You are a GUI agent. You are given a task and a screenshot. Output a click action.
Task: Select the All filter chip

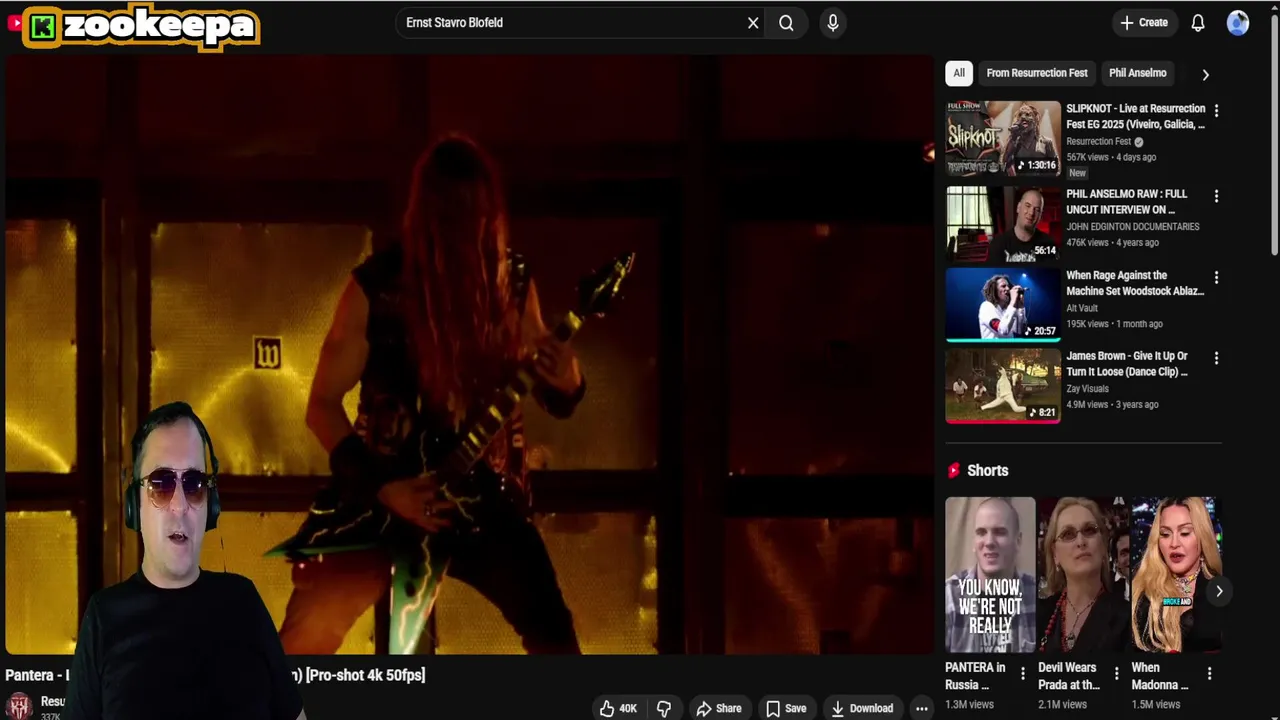click(x=959, y=73)
